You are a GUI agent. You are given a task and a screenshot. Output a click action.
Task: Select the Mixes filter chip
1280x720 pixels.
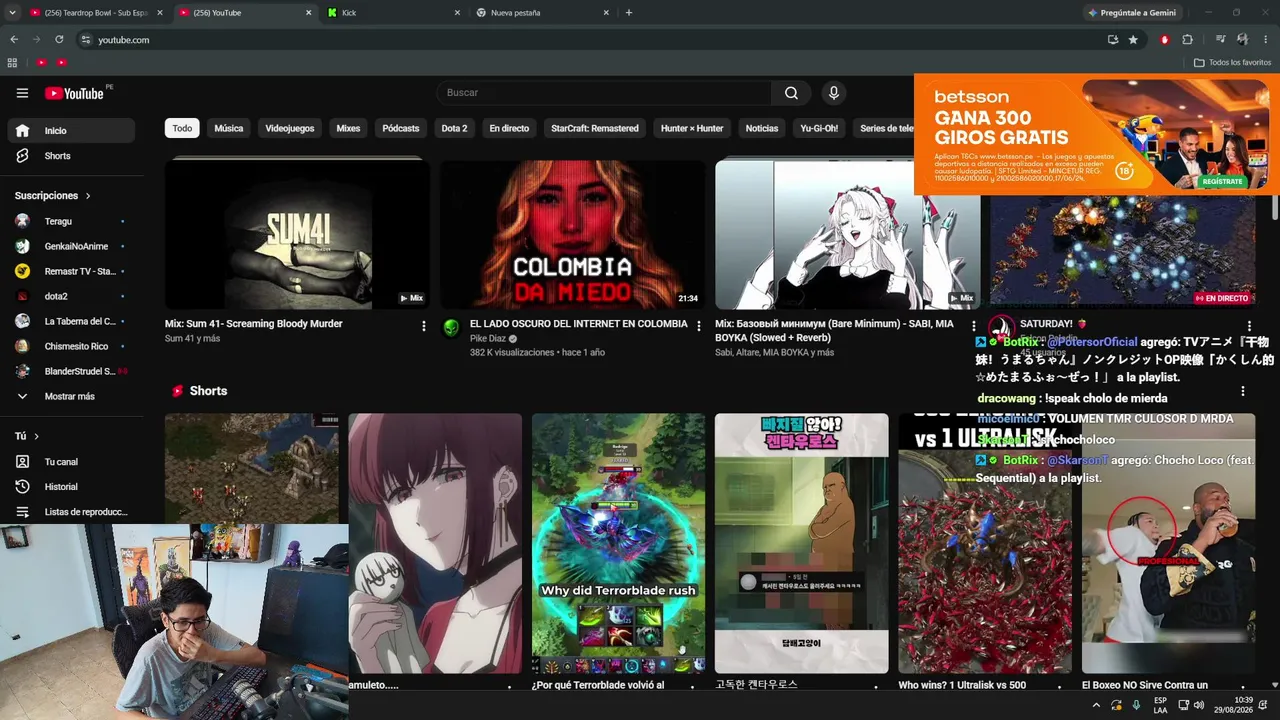point(348,128)
